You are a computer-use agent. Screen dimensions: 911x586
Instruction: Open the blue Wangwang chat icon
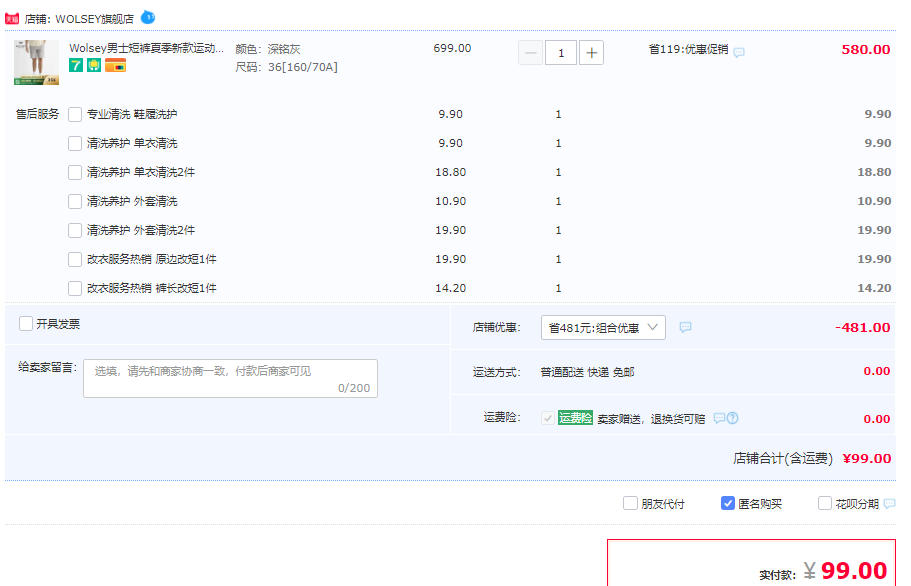[x=148, y=17]
